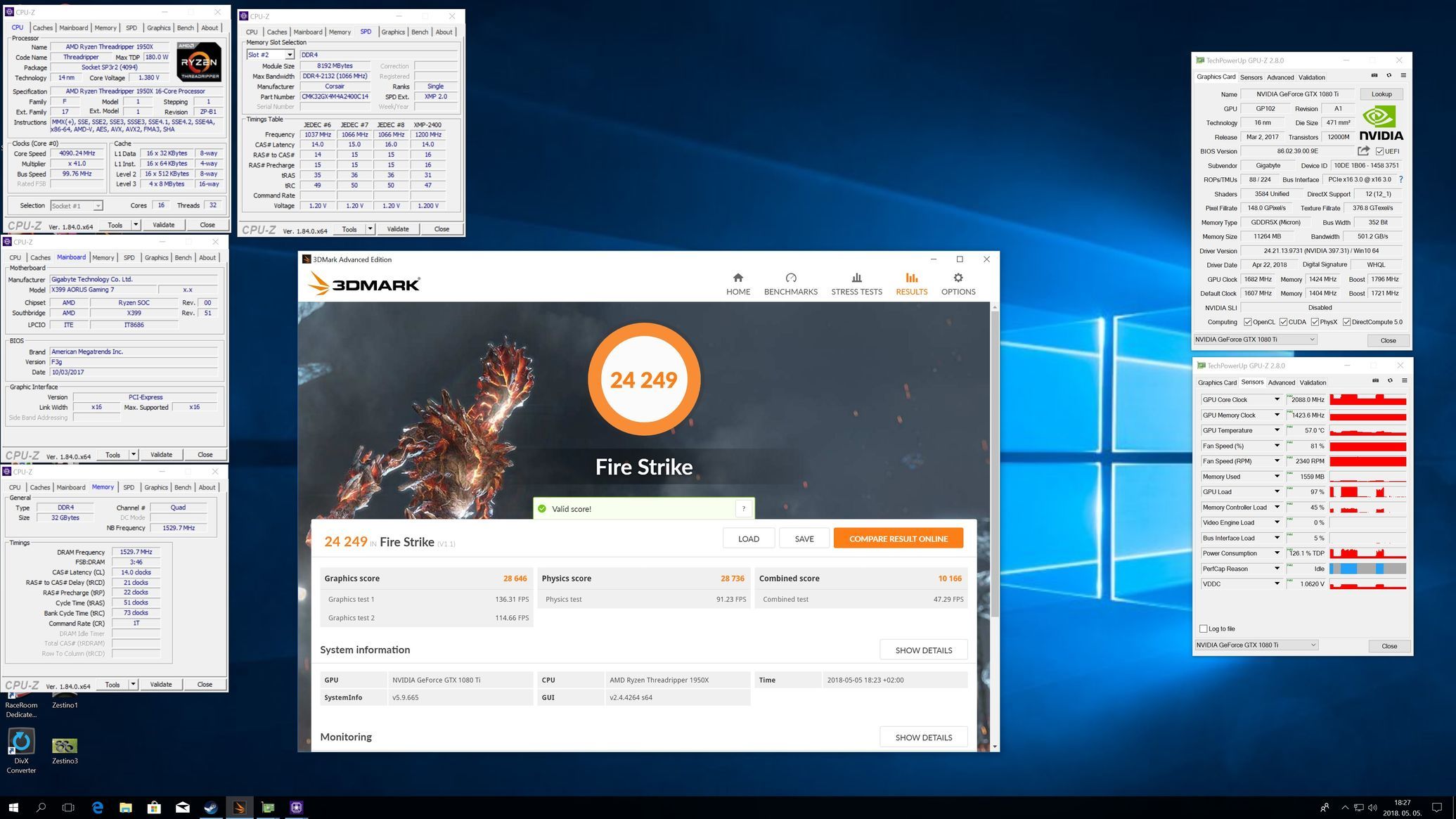Viewport: 1456px width, 819px height.
Task: Click SHOW DETAILS for System information
Action: [923, 650]
